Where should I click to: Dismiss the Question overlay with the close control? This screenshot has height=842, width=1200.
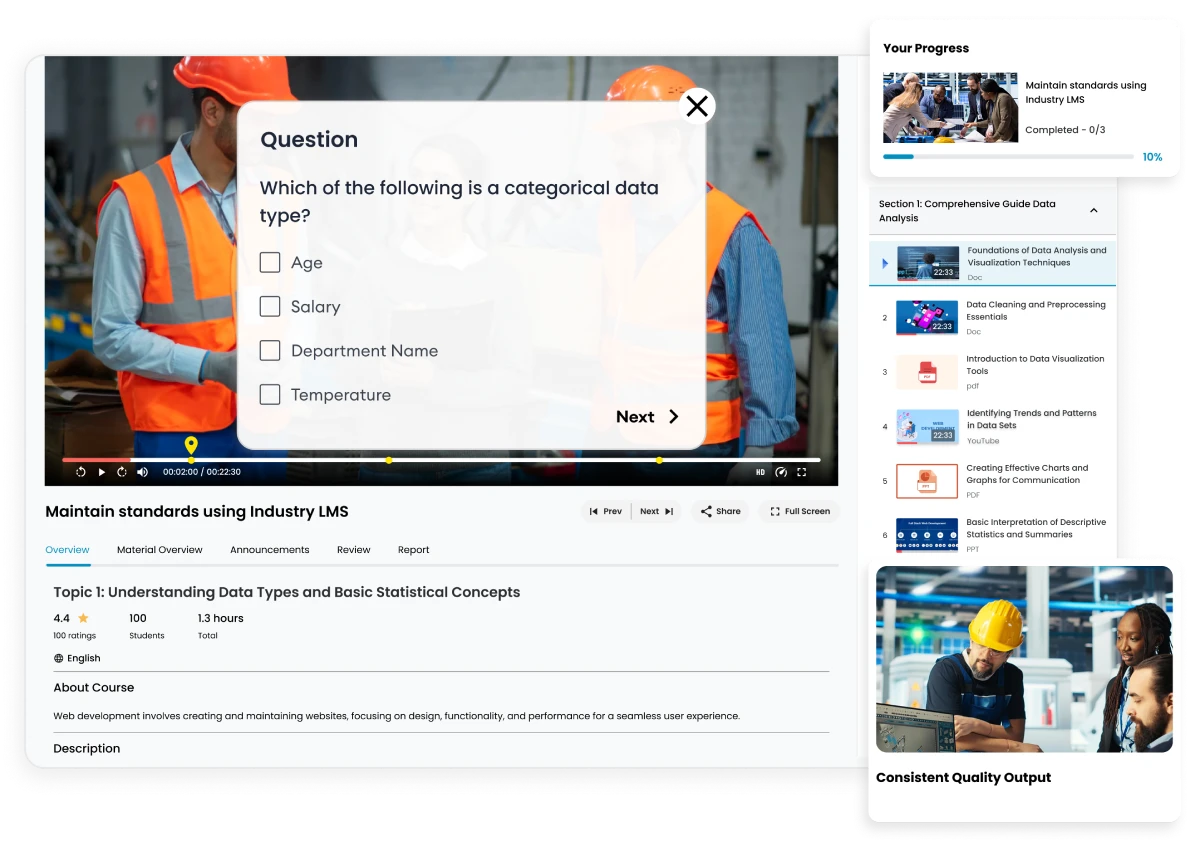(697, 105)
